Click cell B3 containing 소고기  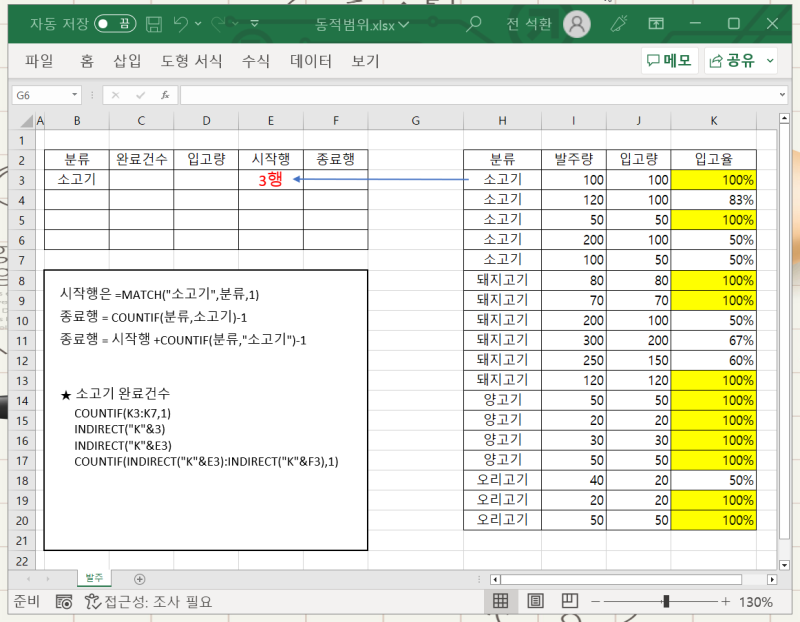[x=77, y=180]
